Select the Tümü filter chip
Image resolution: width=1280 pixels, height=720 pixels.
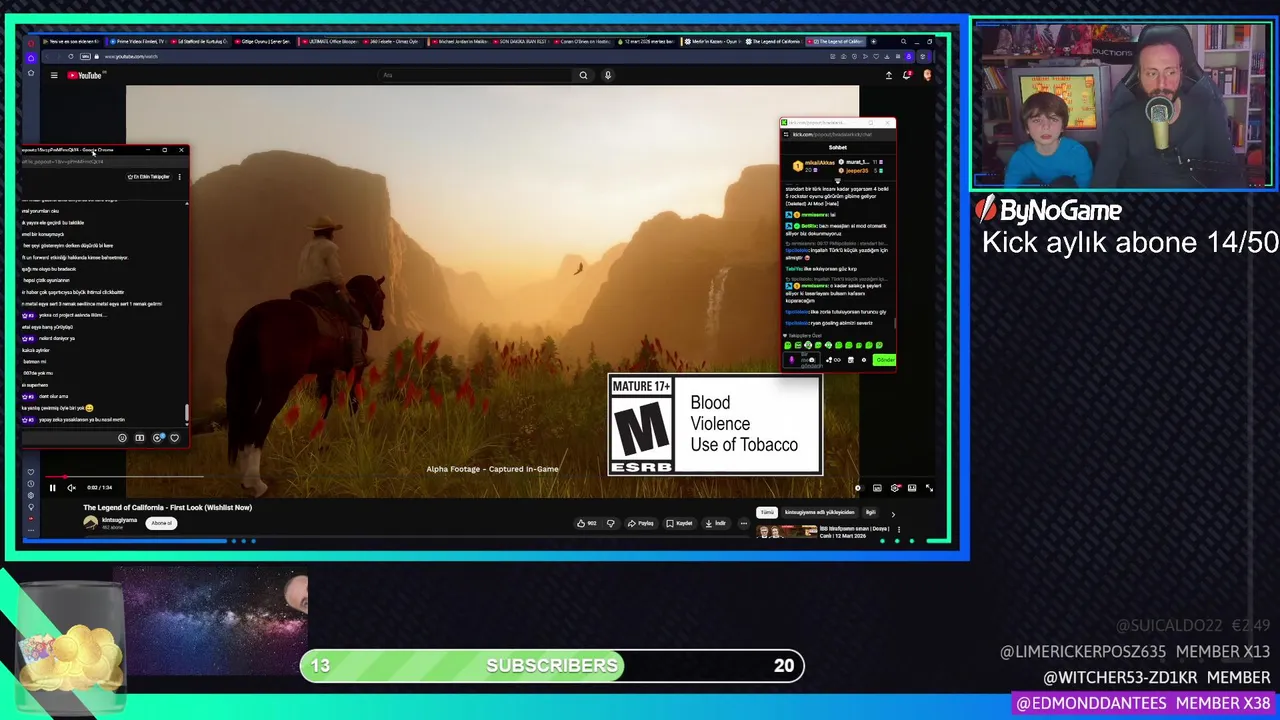click(767, 513)
